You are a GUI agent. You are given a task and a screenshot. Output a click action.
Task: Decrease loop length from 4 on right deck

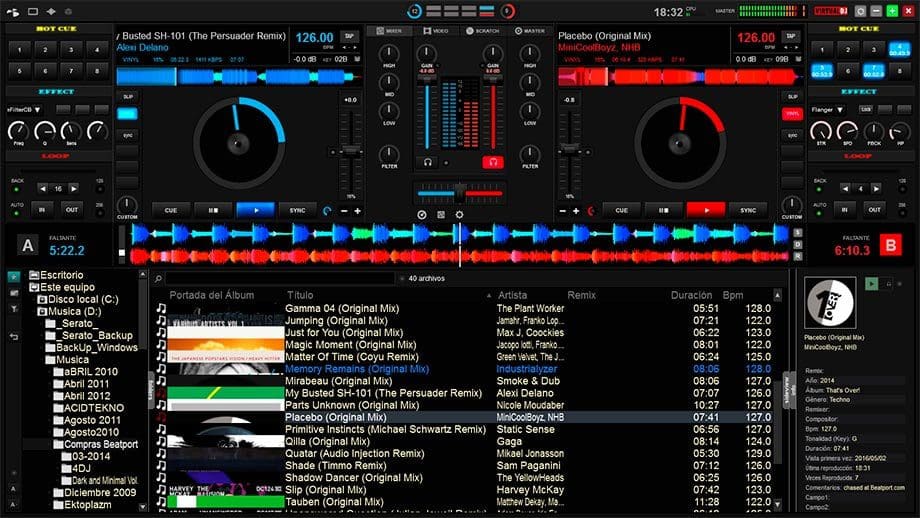coord(845,189)
